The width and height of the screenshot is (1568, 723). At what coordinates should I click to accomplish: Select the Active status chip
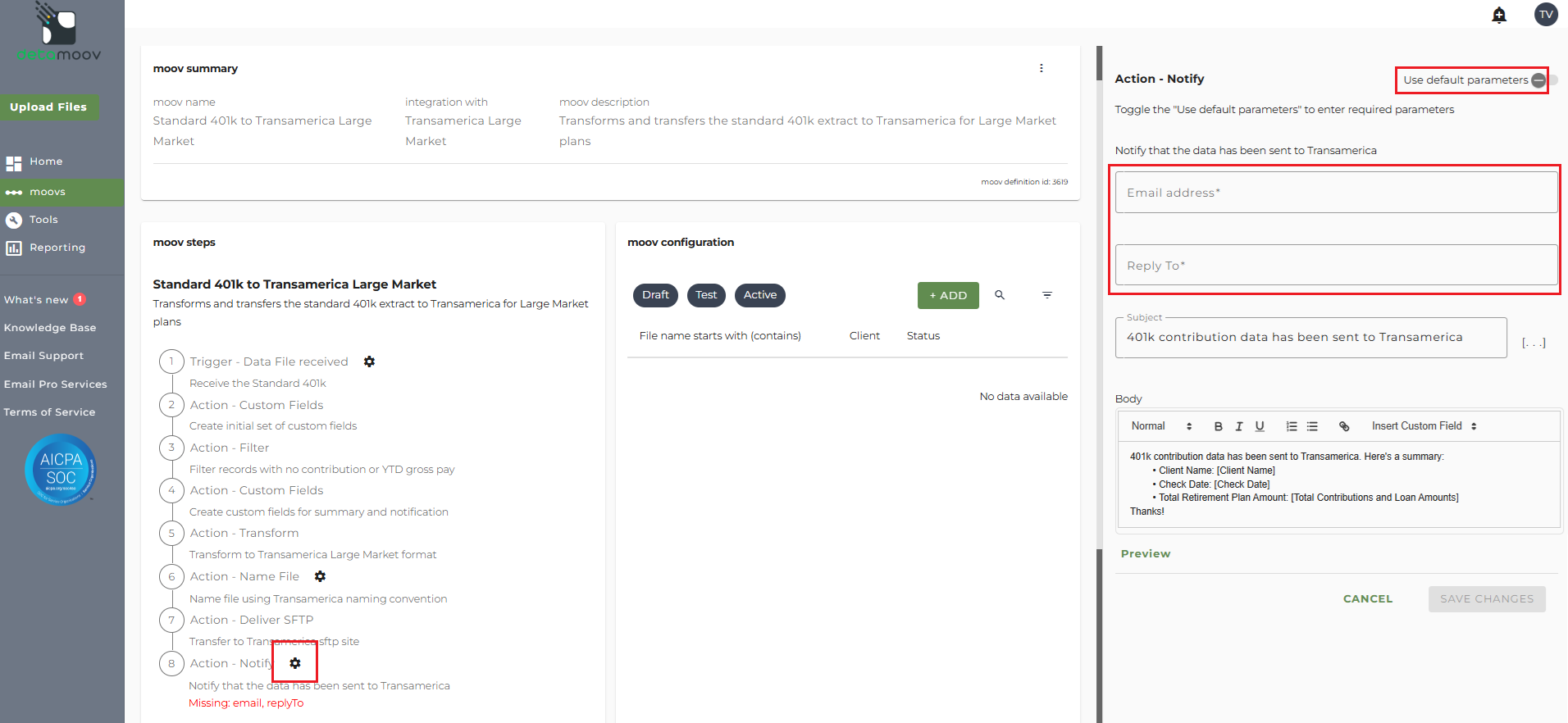[x=760, y=295]
